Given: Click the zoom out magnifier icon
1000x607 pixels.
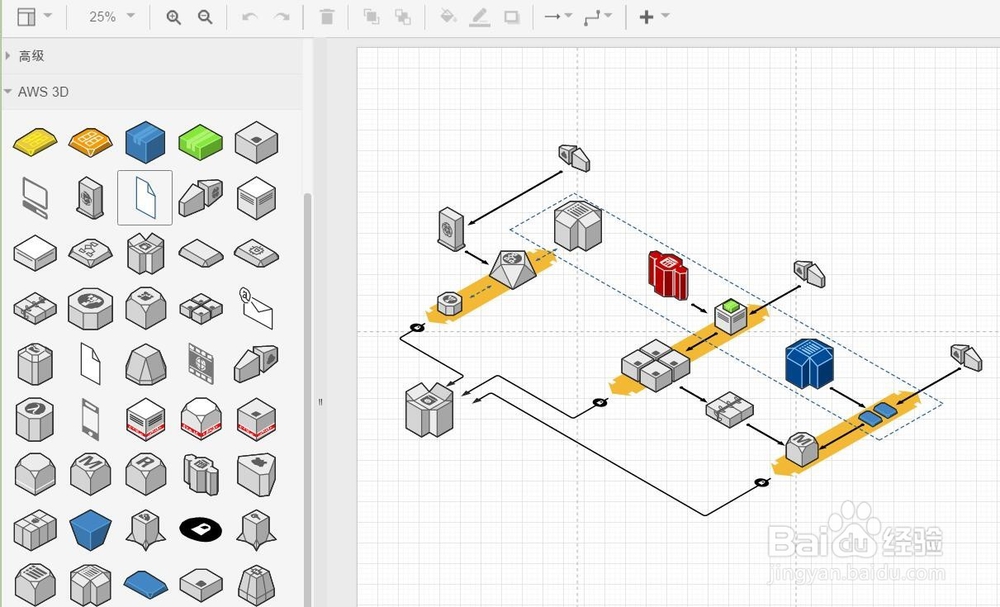Looking at the screenshot, I should point(205,17).
